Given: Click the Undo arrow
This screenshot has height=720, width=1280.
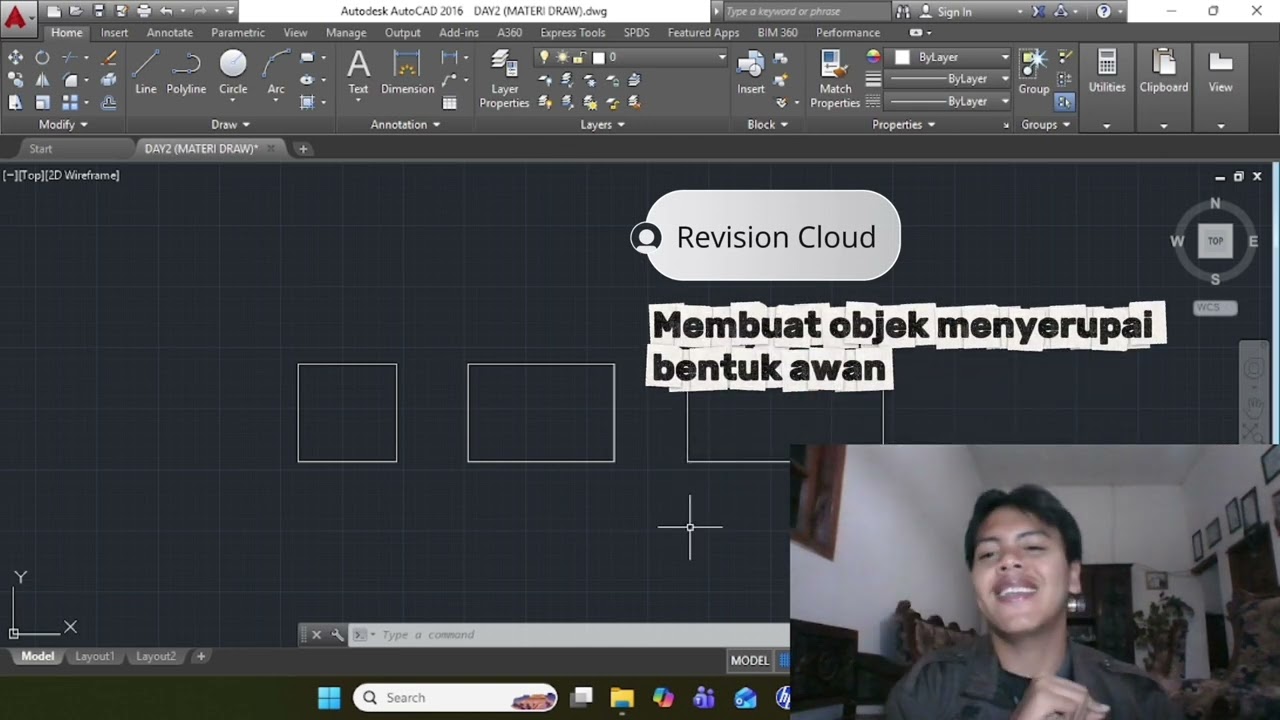Looking at the screenshot, I should point(166,11).
